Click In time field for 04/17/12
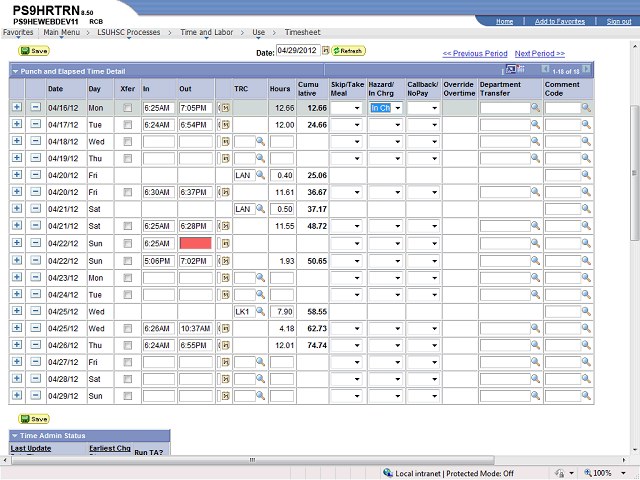Screen dimensions: 640x480 click(x=159, y=125)
